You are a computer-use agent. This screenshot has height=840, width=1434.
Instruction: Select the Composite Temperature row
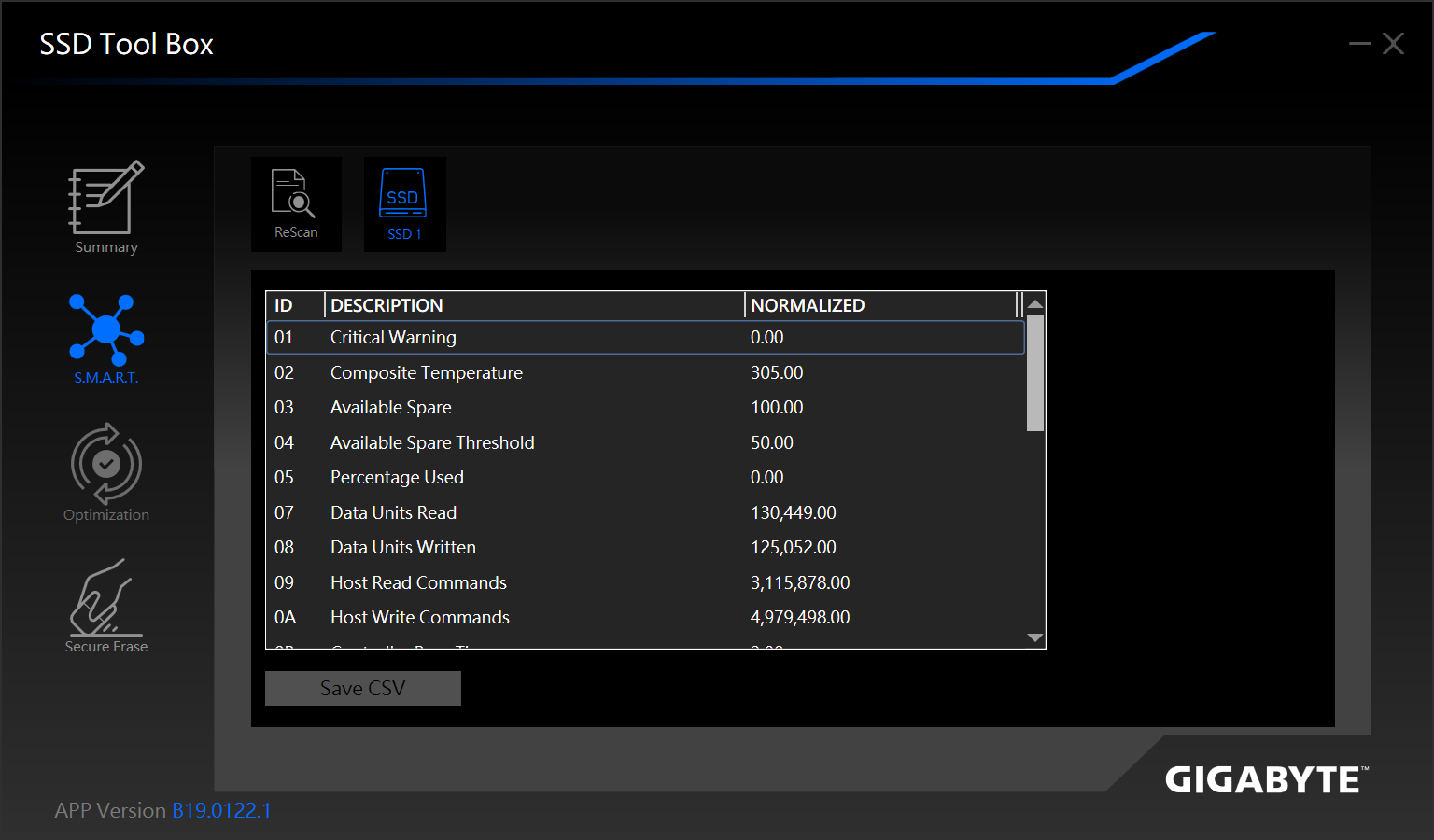645,372
